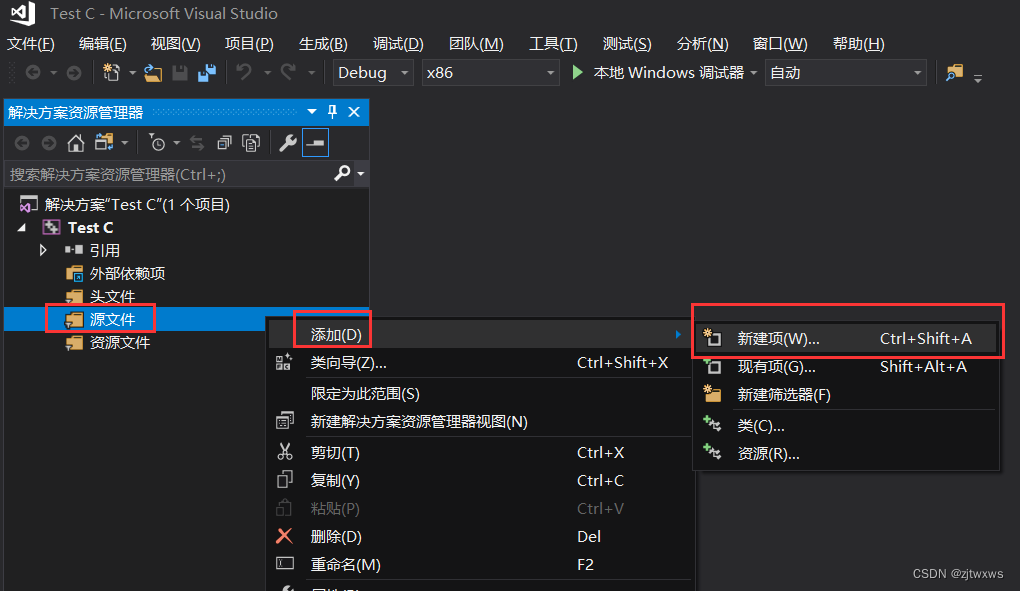The width and height of the screenshot is (1020, 591).
Task: Collapse the Test C project node
Action: 22,228
